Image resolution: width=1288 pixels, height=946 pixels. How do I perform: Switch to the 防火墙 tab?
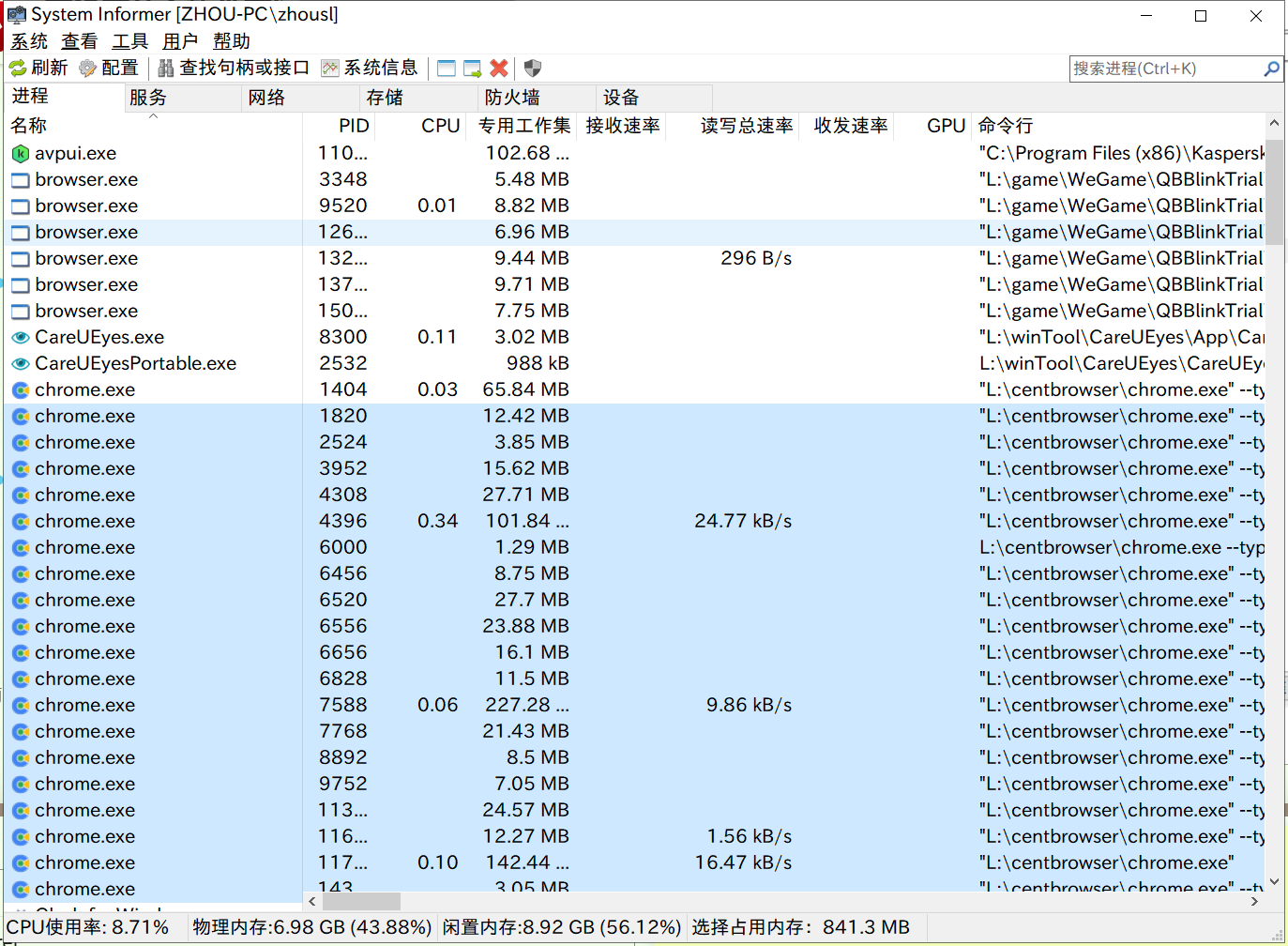(x=512, y=98)
